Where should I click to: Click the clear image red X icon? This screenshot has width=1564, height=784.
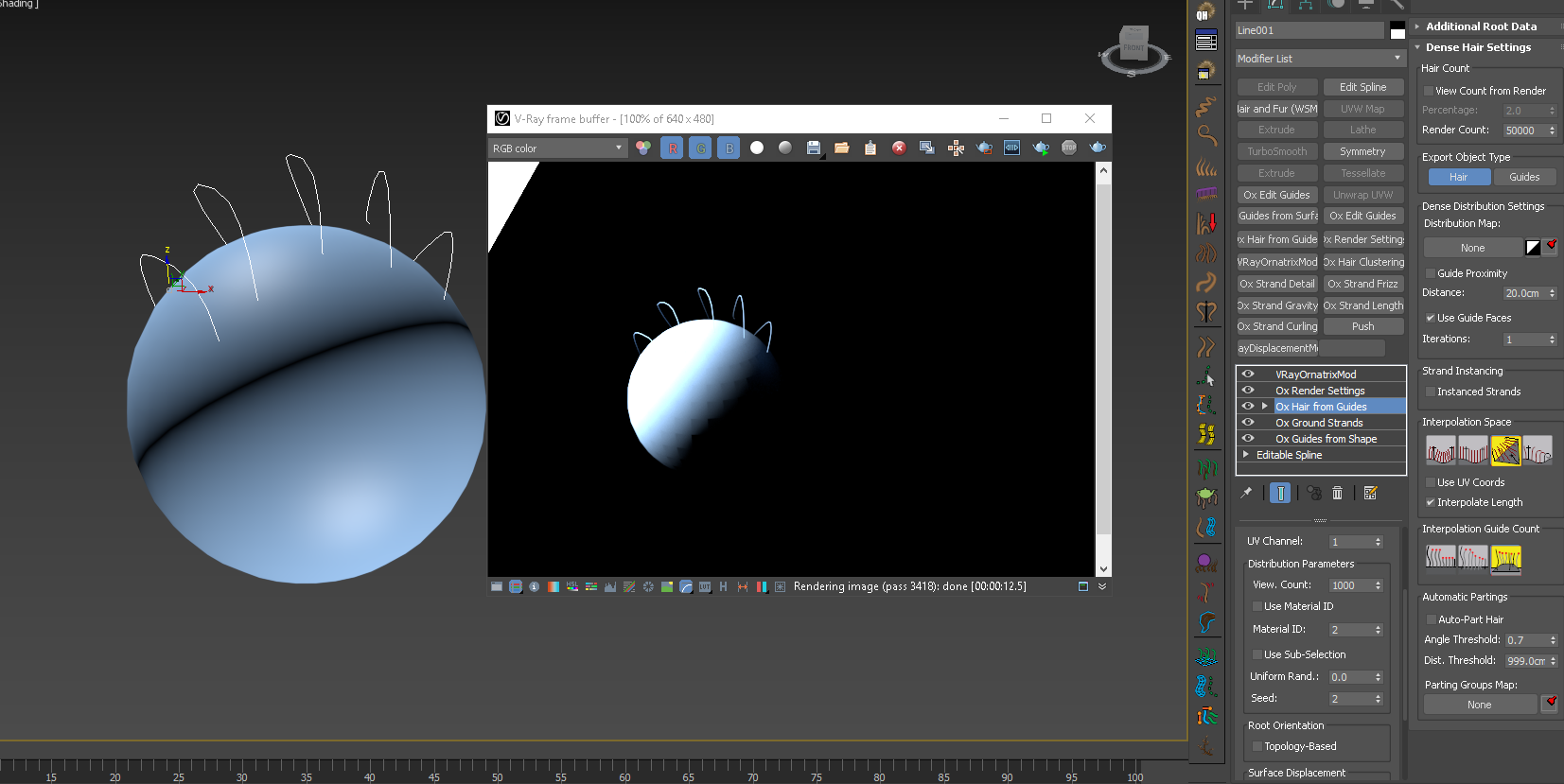click(899, 148)
